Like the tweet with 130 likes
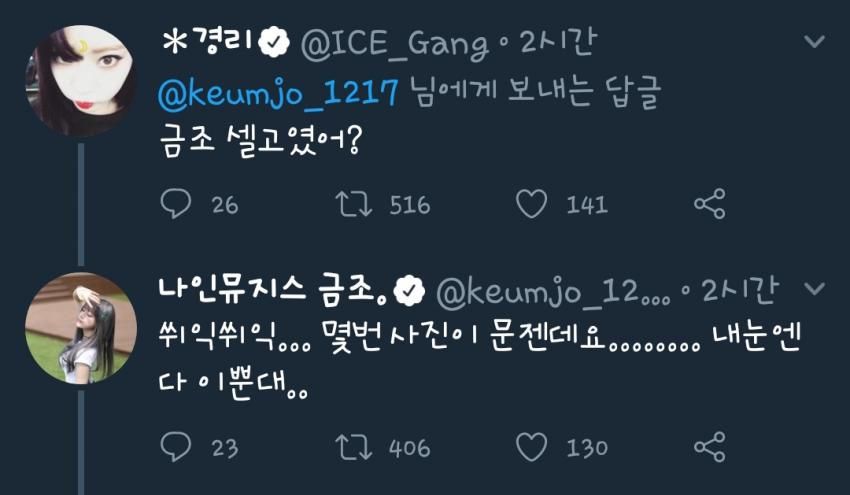The width and height of the screenshot is (850, 495). [x=531, y=447]
